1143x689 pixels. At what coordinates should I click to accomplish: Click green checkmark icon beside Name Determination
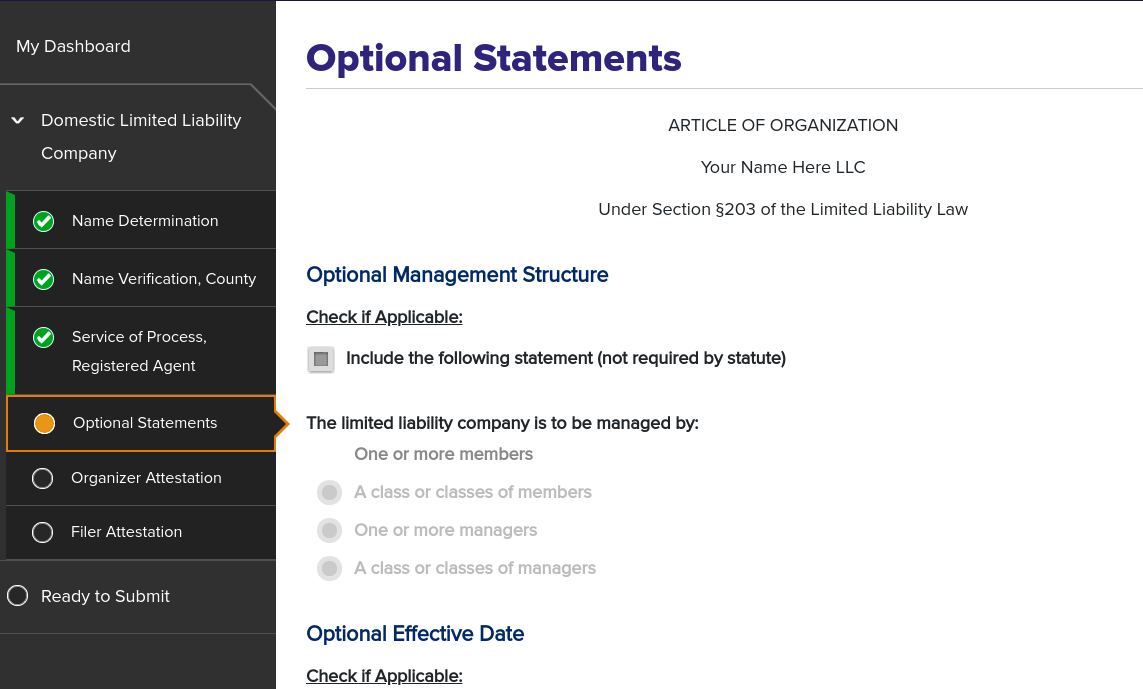tap(43, 221)
